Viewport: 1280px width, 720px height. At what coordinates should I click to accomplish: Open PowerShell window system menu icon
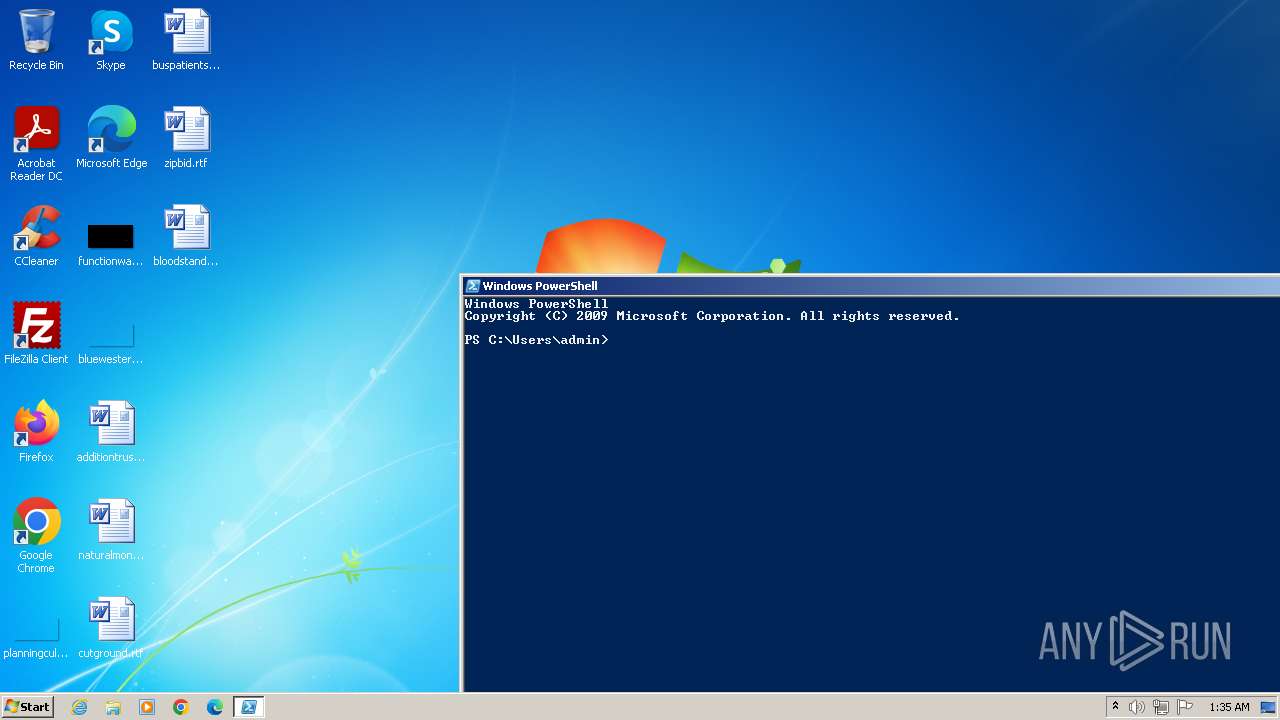(473, 286)
